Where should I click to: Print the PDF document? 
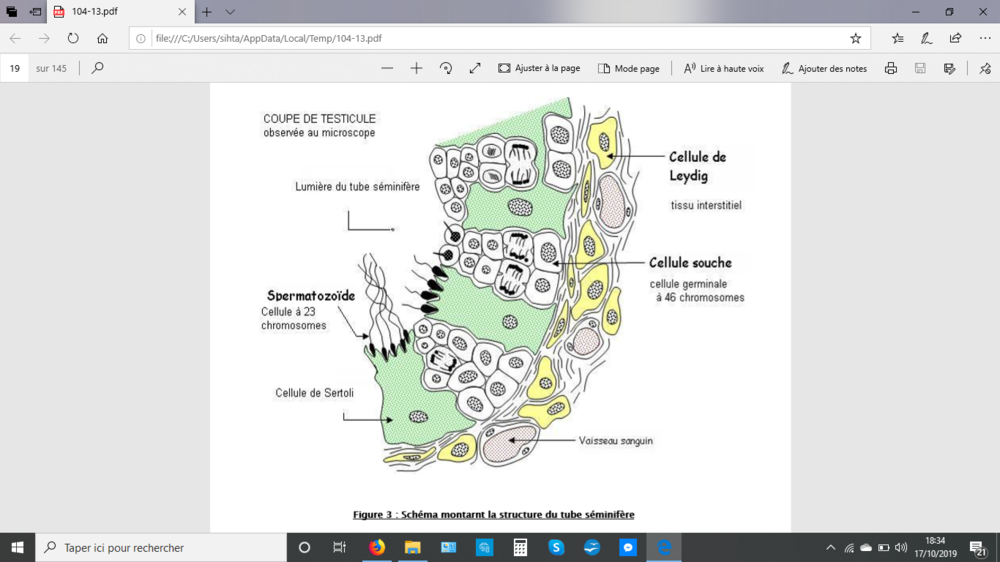[x=890, y=68]
